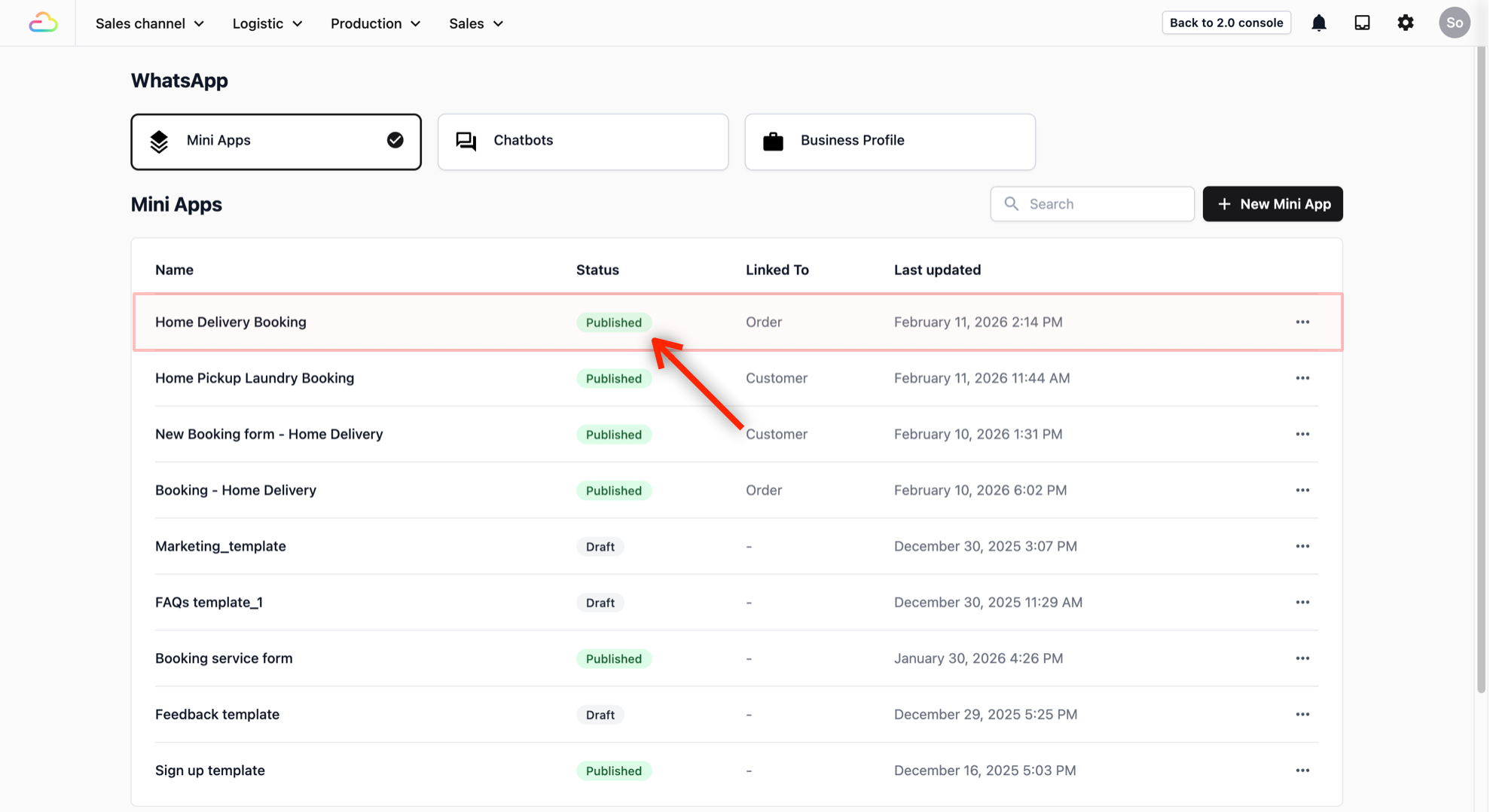
Task: Click date December 16, 2025 5:03 PM
Action: click(985, 771)
